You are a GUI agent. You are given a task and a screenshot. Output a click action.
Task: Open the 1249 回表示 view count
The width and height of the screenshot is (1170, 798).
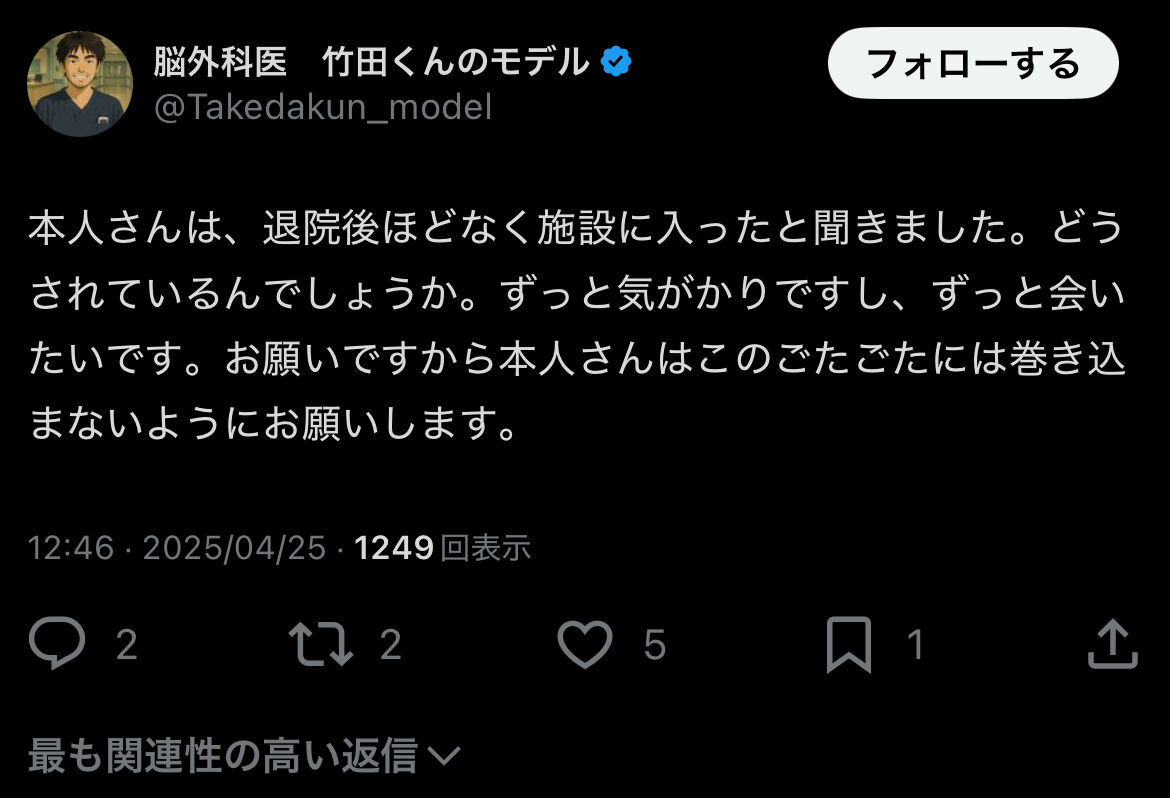(442, 548)
